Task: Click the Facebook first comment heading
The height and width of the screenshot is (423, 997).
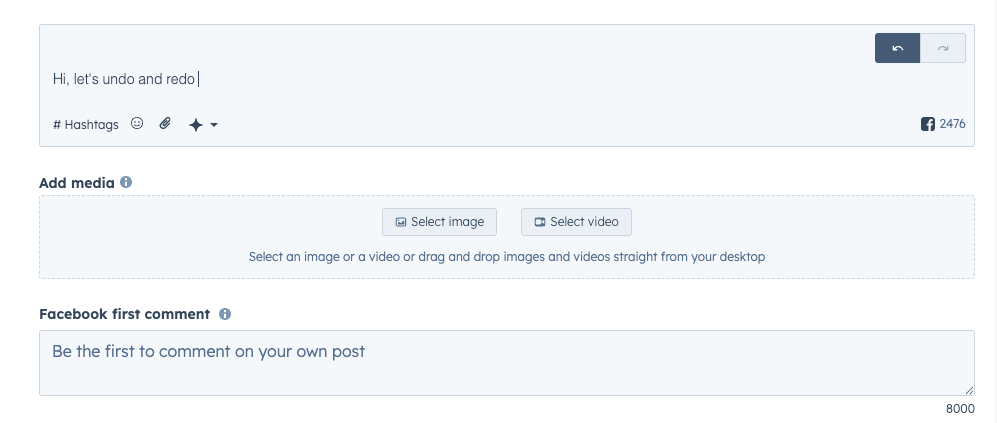Action: tap(125, 314)
